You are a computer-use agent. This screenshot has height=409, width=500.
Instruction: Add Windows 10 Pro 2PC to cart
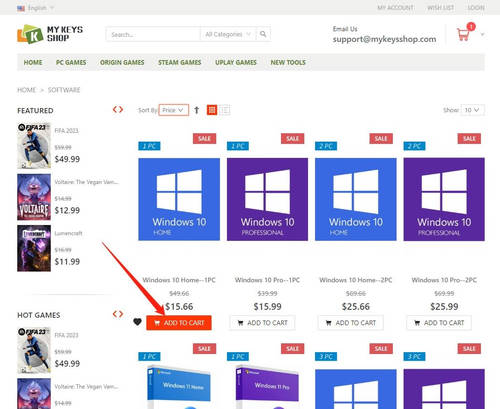(439, 323)
